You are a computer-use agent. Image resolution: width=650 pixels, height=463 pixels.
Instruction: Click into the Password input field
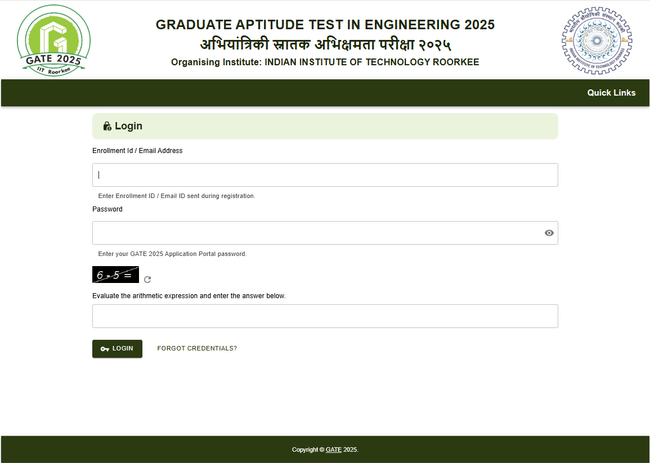click(315, 233)
